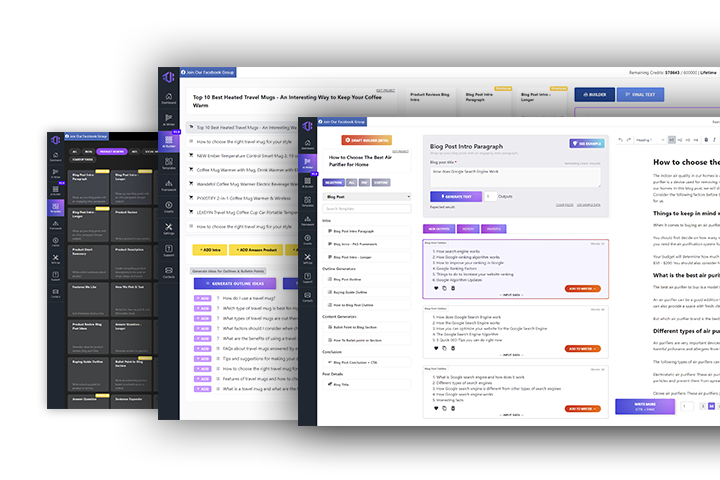This screenshot has width=720, height=480.
Task: Open Support icon in the front window sidebar
Action: (308, 277)
